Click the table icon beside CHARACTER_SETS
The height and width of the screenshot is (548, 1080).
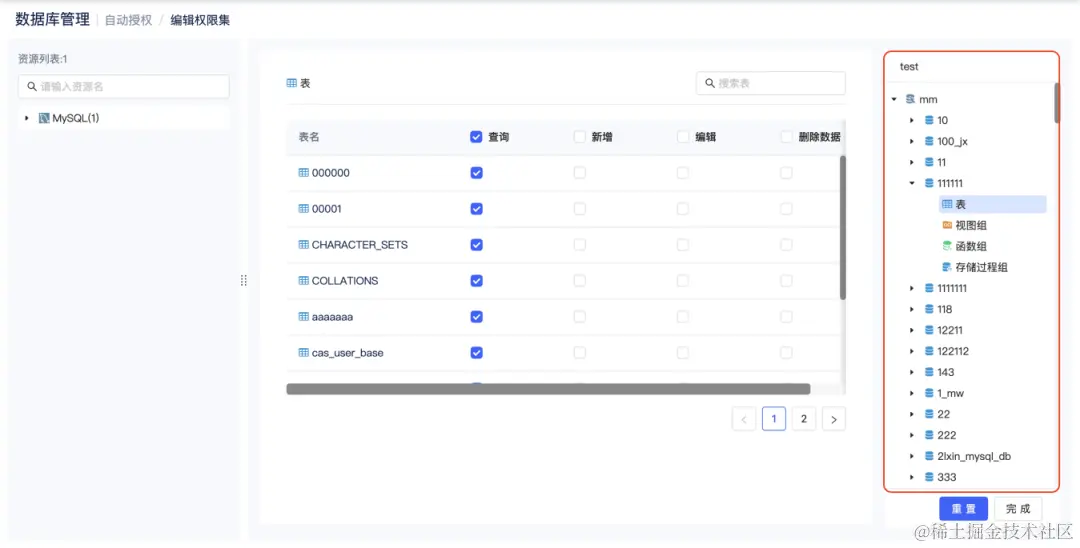click(304, 244)
